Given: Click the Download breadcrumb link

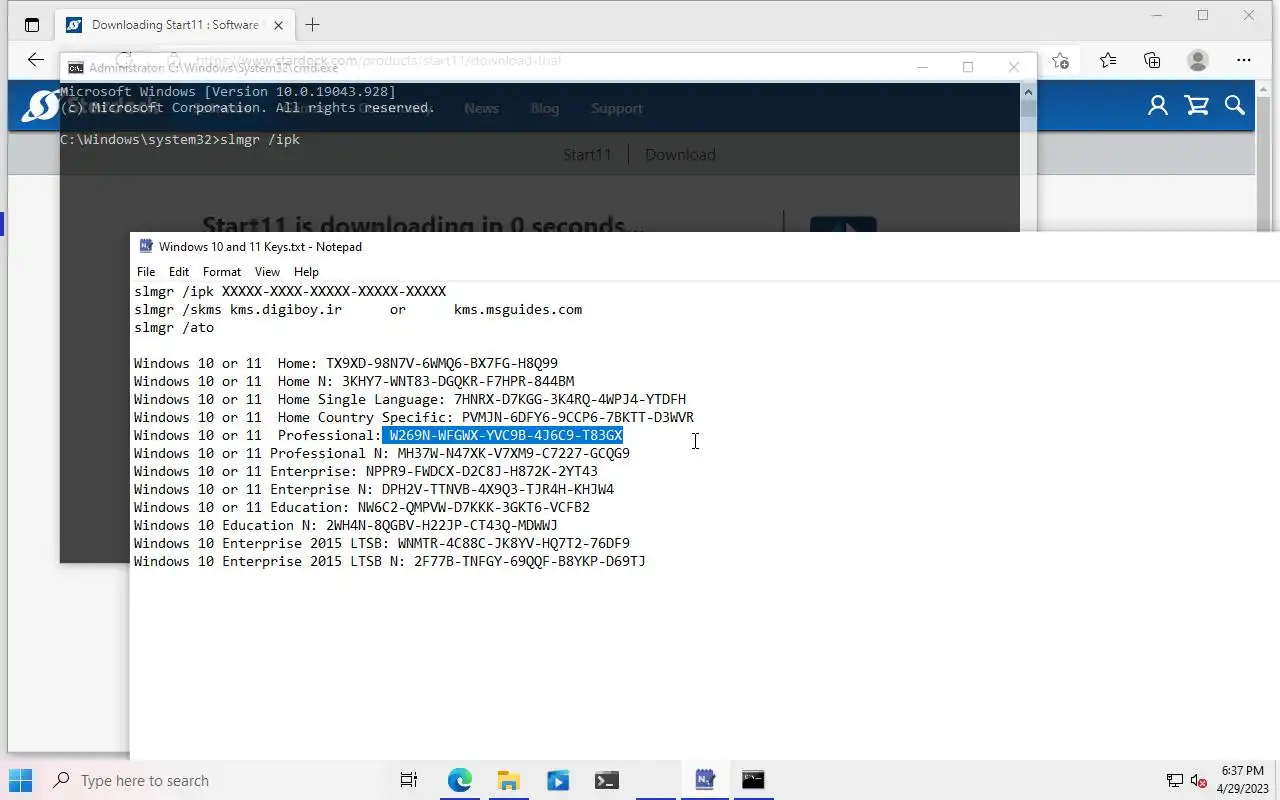Looking at the screenshot, I should point(680,155).
